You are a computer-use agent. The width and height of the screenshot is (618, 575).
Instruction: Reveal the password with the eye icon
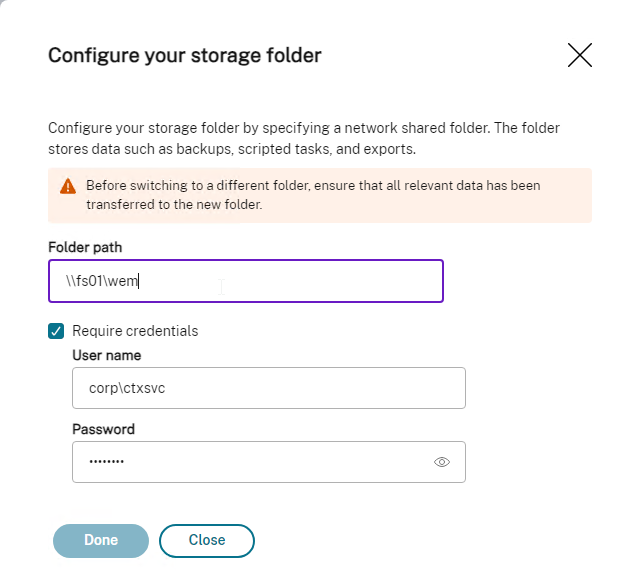pos(442,461)
